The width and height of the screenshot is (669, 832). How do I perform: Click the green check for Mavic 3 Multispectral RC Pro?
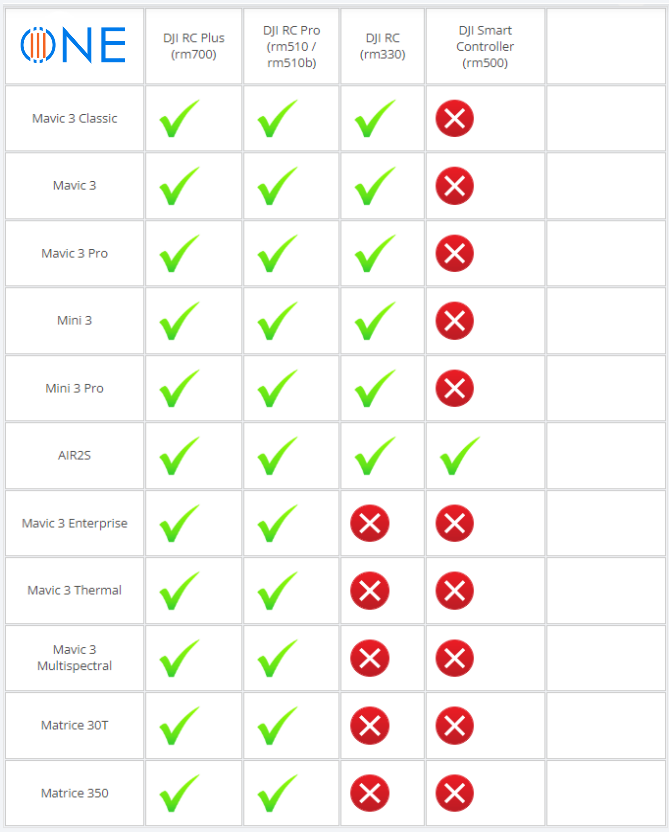click(x=277, y=658)
